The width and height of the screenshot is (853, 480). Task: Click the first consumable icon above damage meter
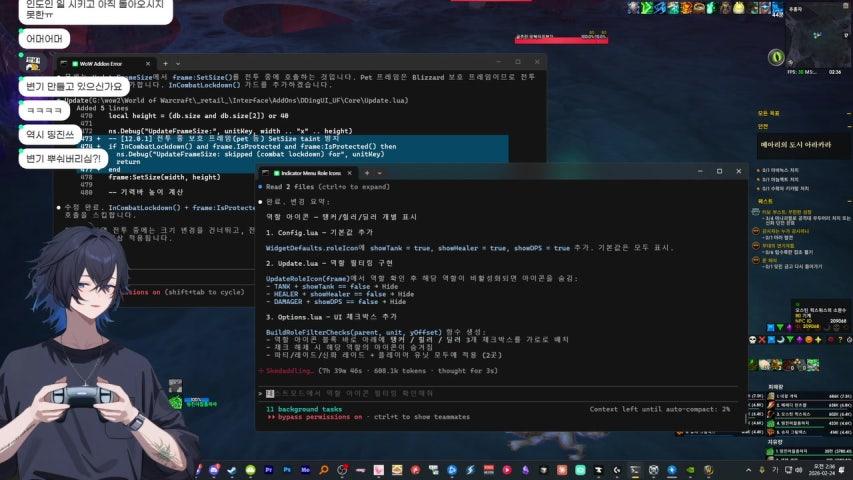point(753,365)
